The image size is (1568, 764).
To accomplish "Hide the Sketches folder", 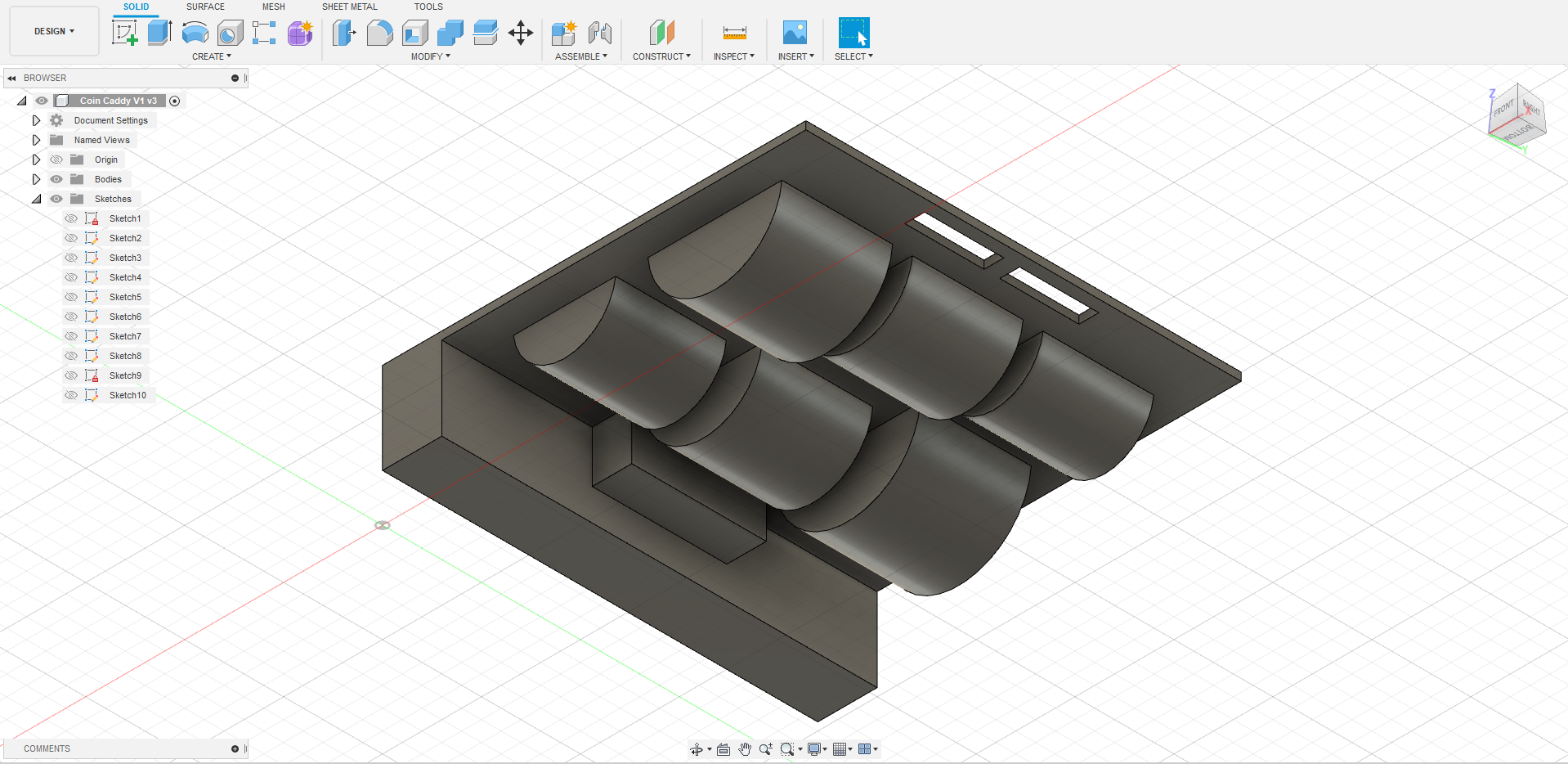I will tap(56, 199).
